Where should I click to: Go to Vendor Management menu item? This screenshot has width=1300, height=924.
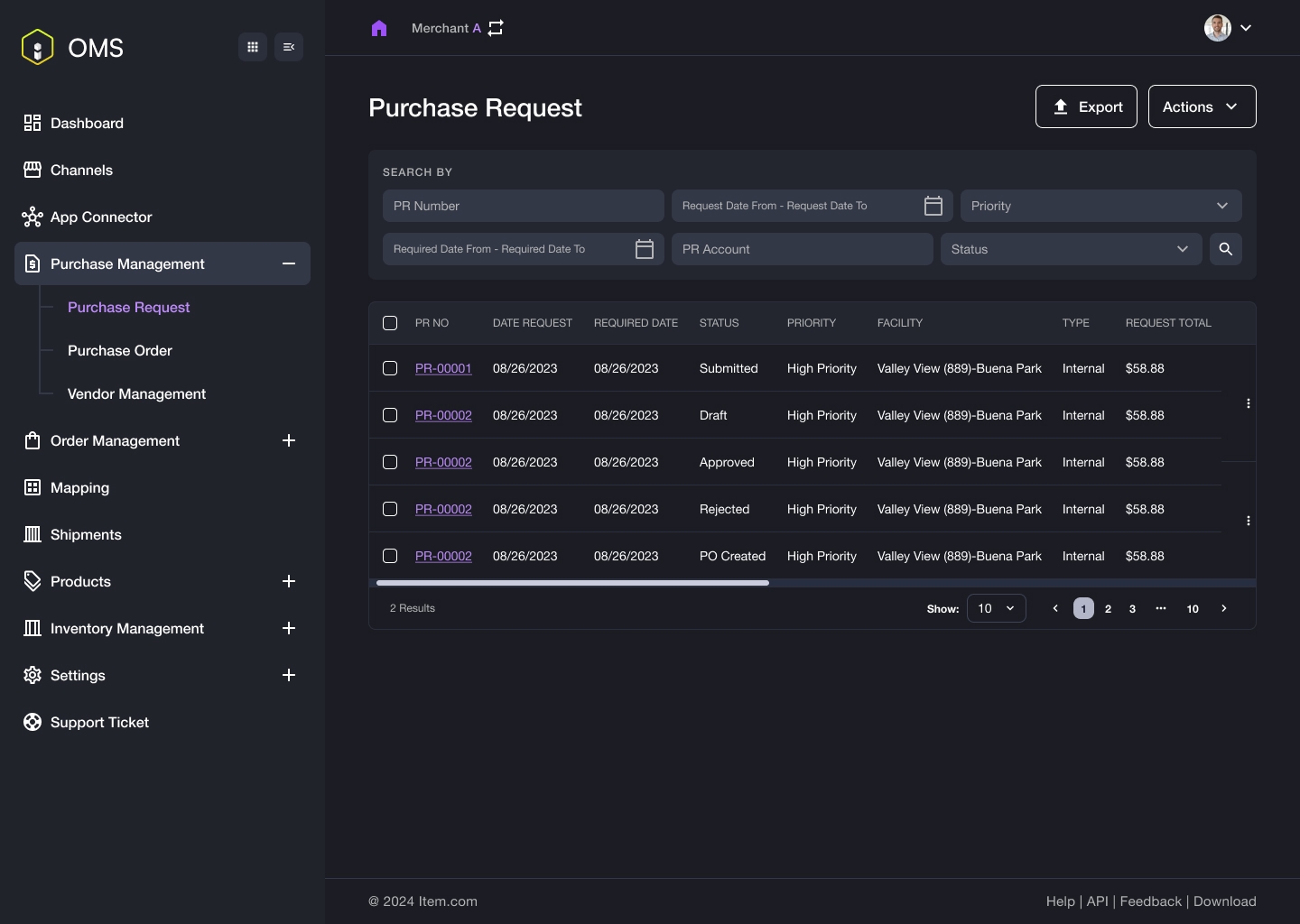(136, 393)
